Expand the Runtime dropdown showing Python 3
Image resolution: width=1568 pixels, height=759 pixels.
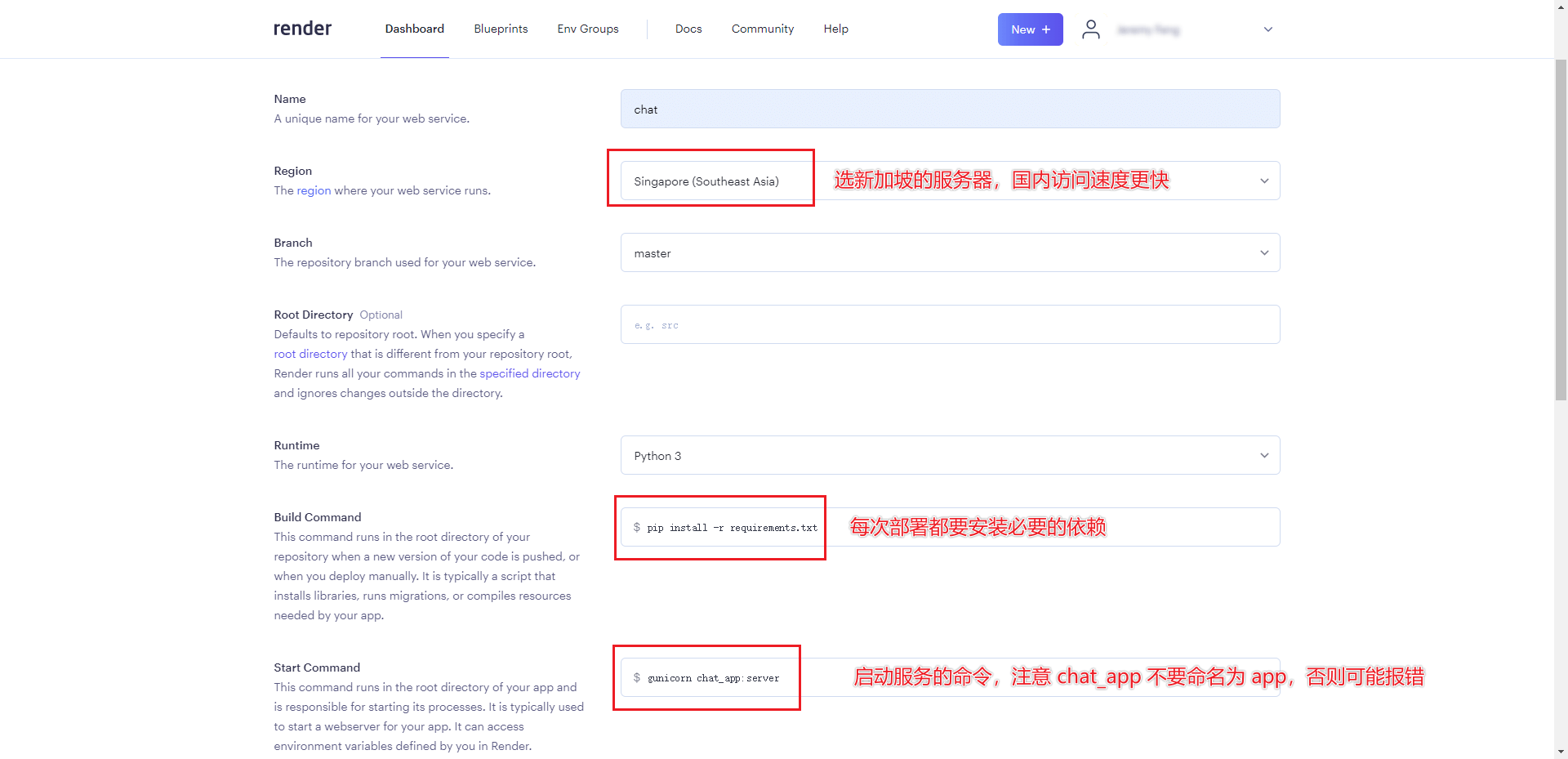pyautogui.click(x=949, y=455)
